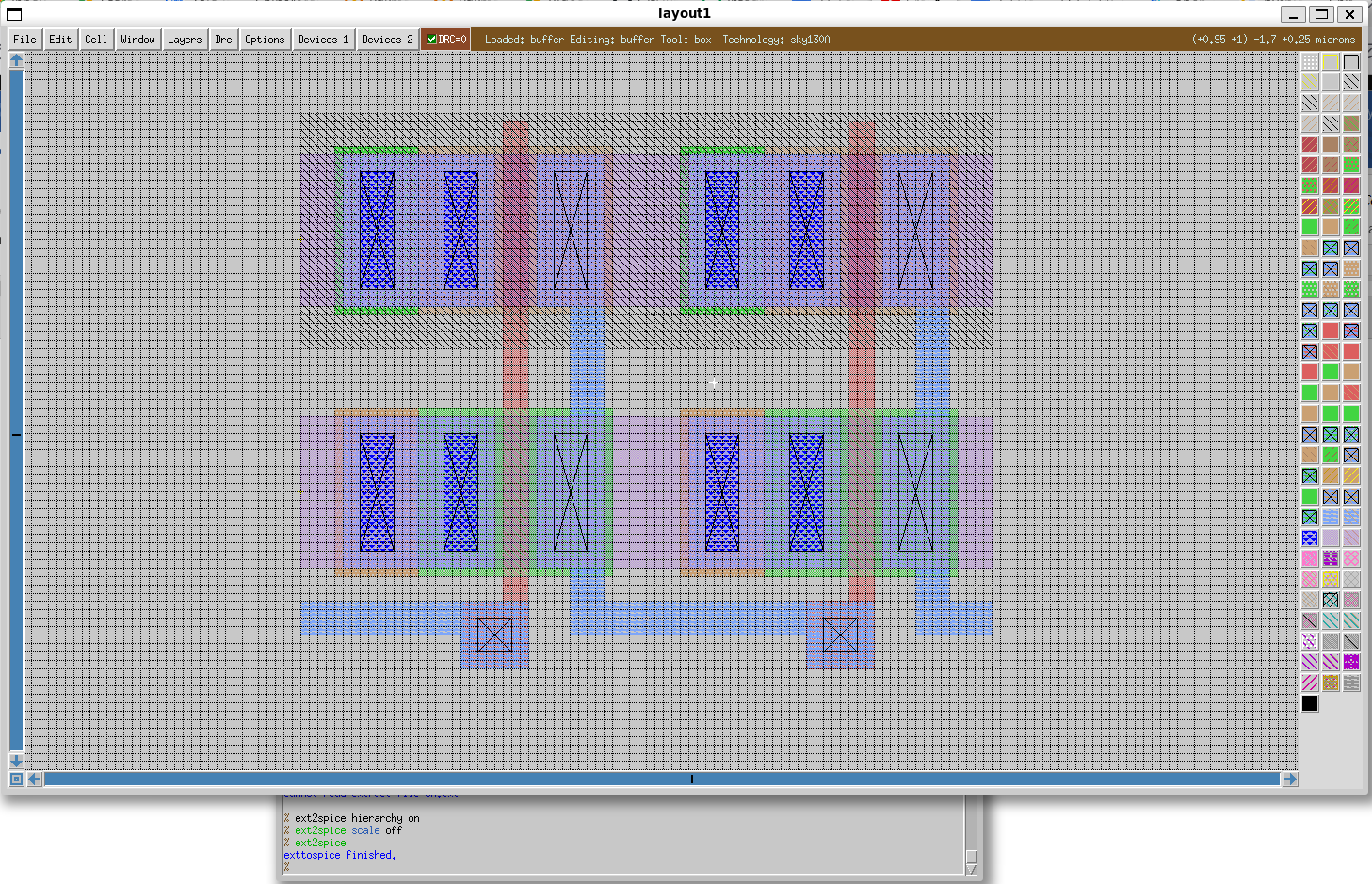Select the white dotted grid swatch in palette

point(1310,62)
